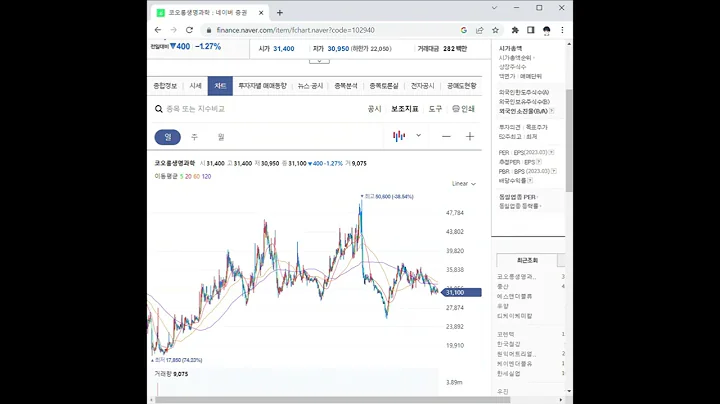Switch chart to 월 period
The width and height of the screenshot is (720, 404).
click(221, 137)
